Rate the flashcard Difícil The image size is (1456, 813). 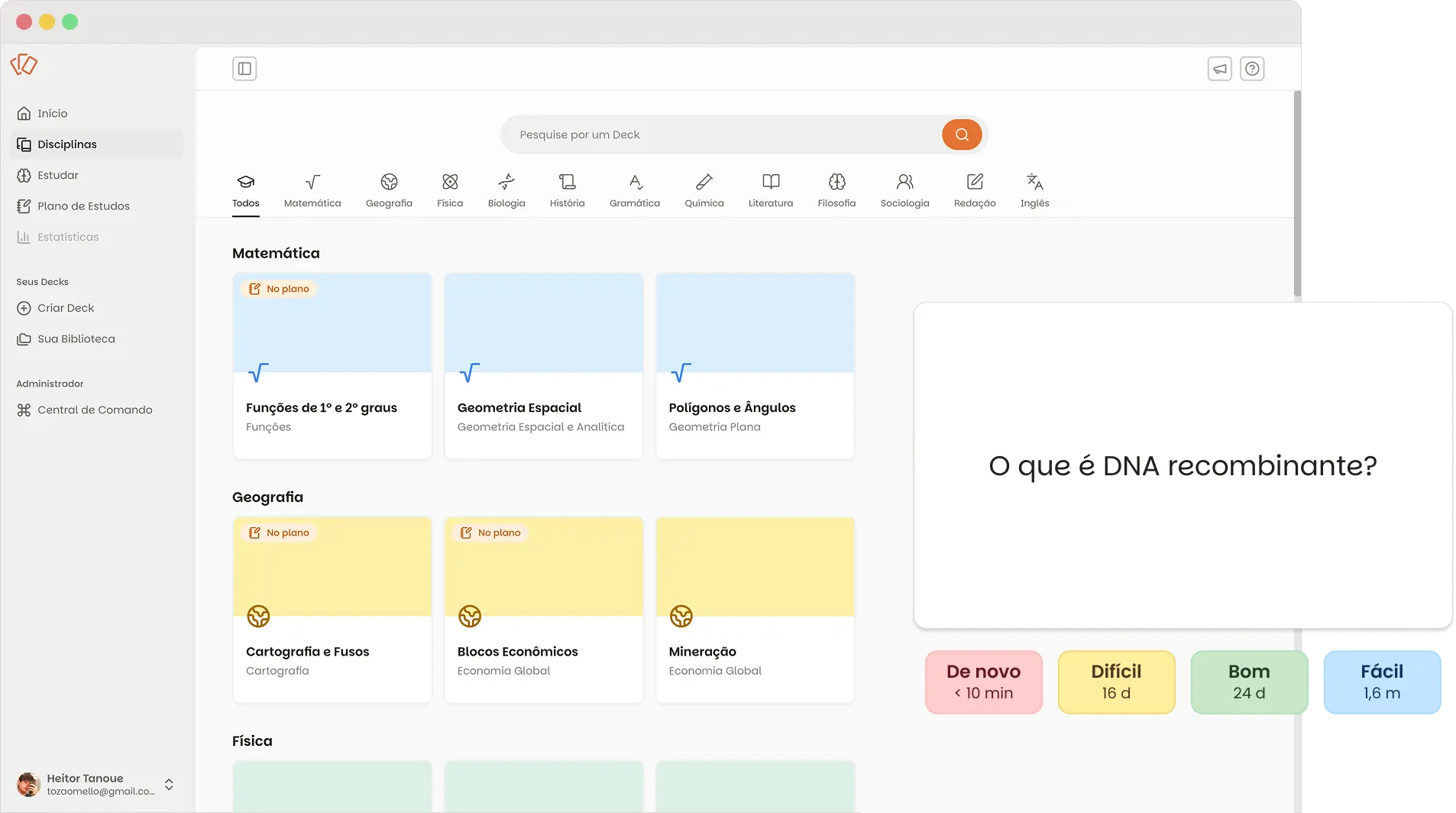(x=1116, y=682)
